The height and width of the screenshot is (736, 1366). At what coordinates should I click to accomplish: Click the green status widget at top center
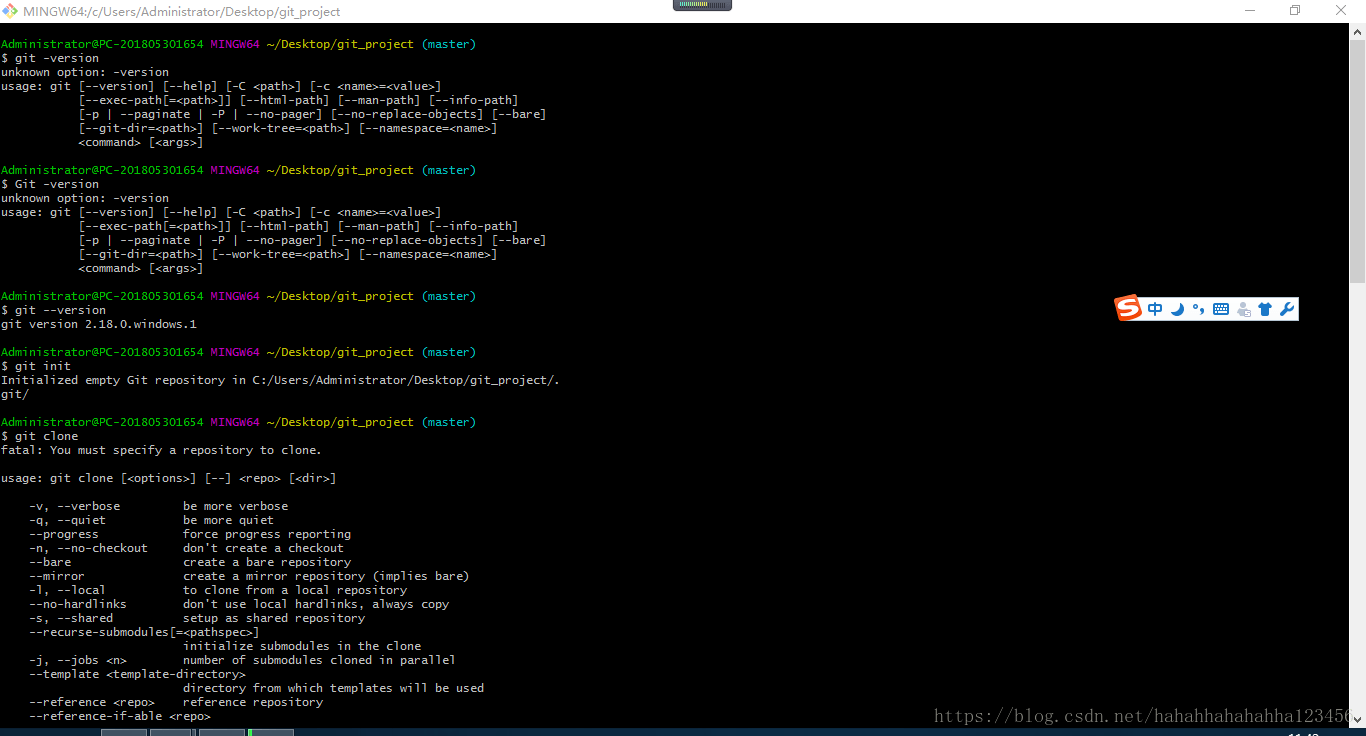click(702, 5)
